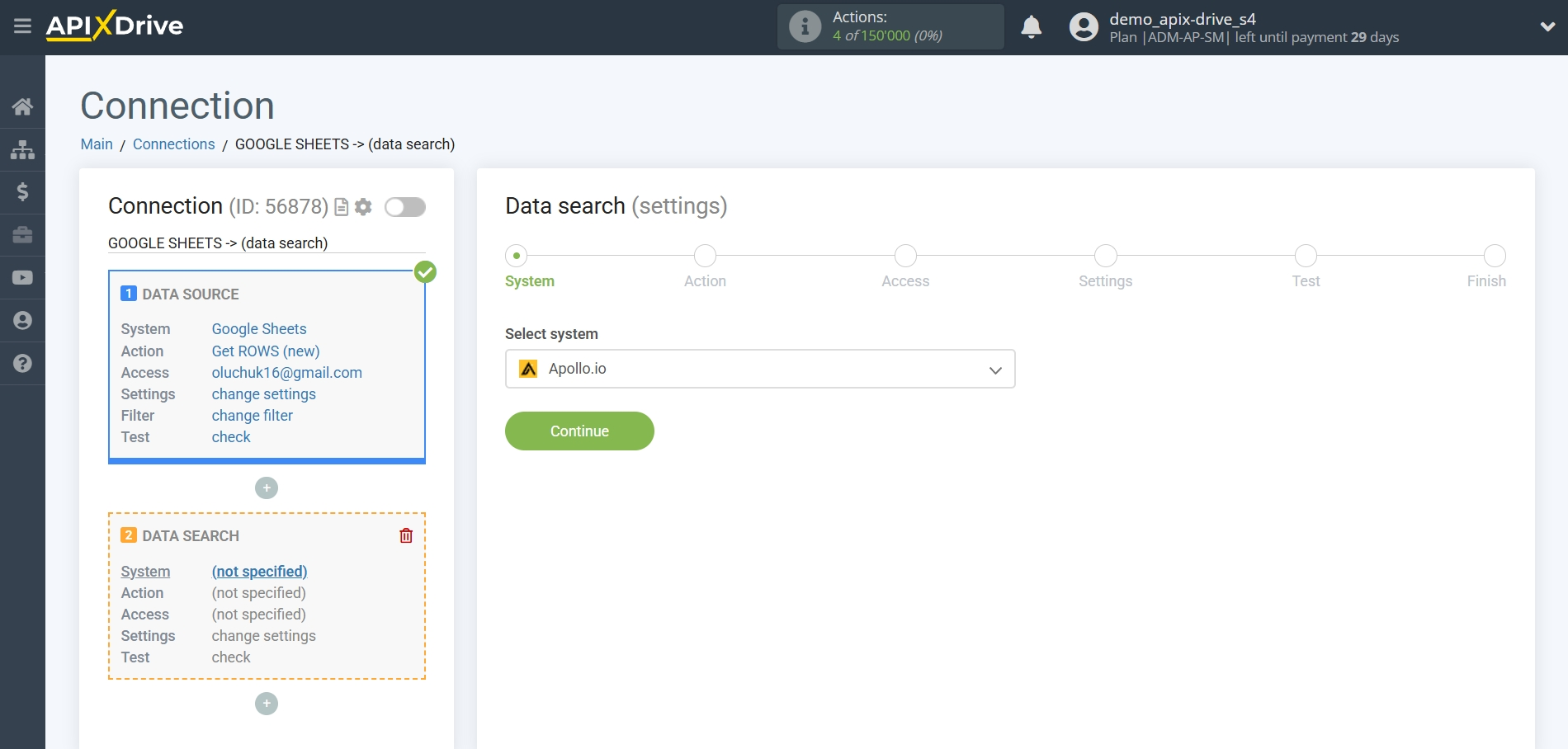
Task: Go to the Home page via house icon
Action: coord(22,106)
